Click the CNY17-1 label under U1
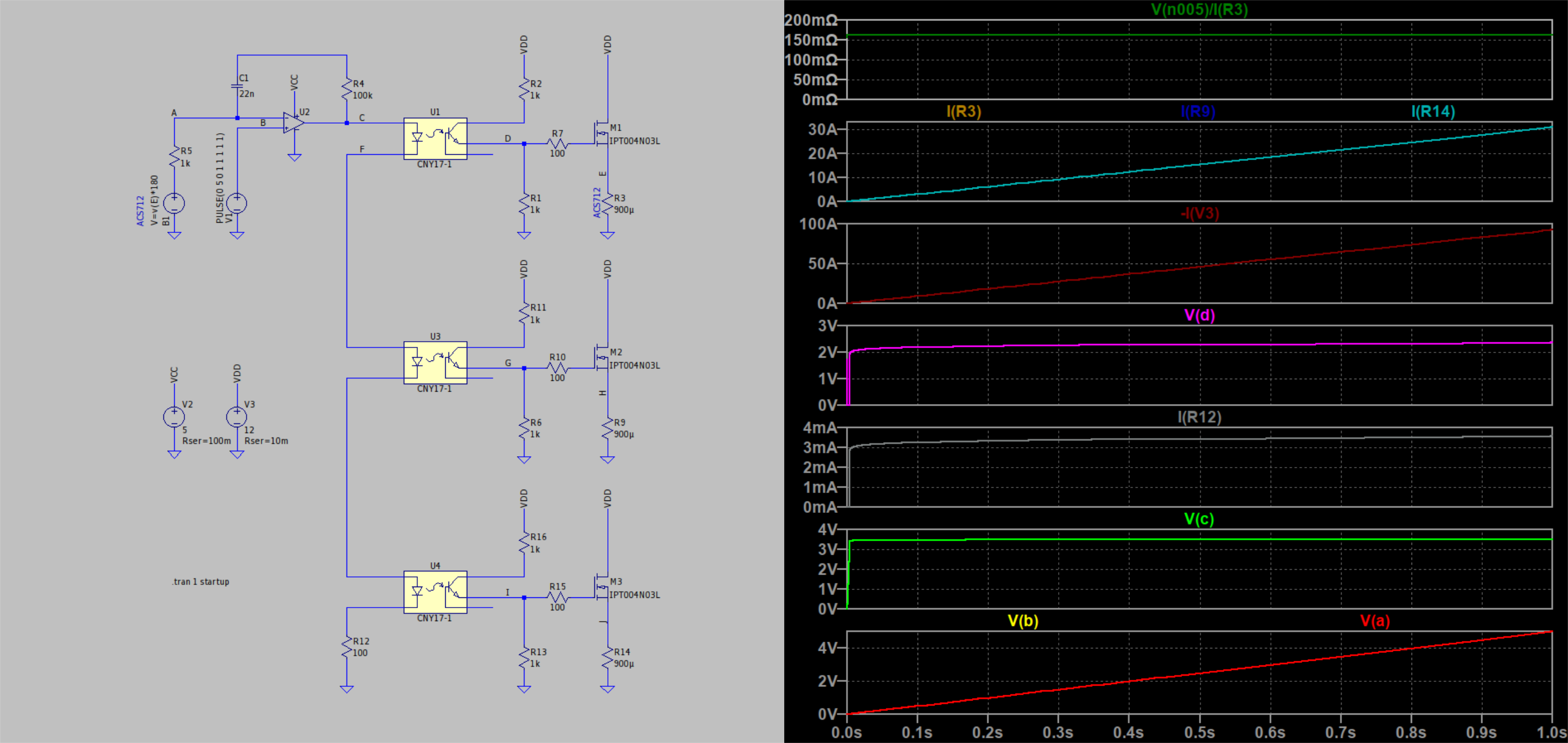1568x743 pixels. [x=434, y=164]
